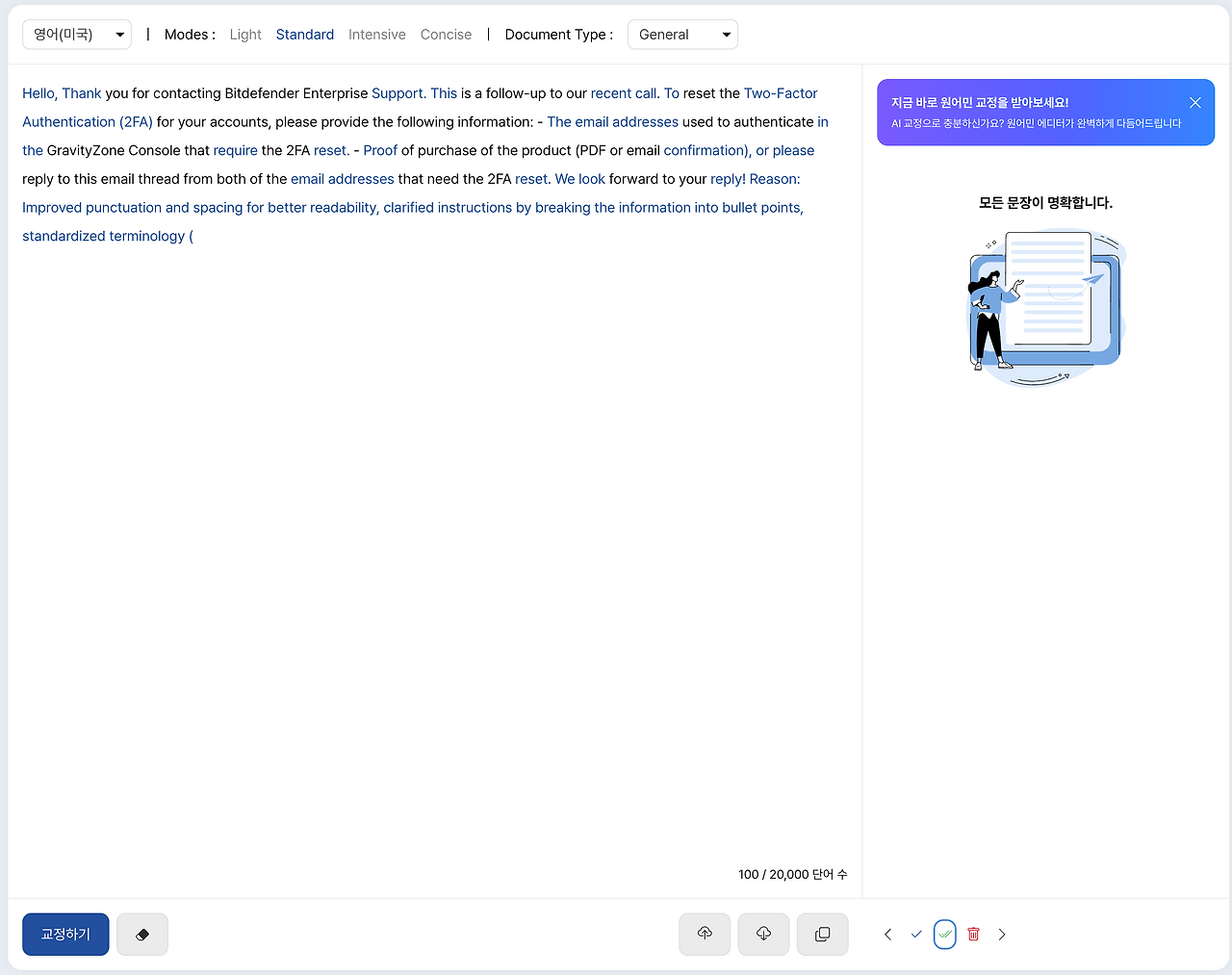The image size is (1232, 975).
Task: Go to the next correction with right chevron
Action: [1001, 934]
